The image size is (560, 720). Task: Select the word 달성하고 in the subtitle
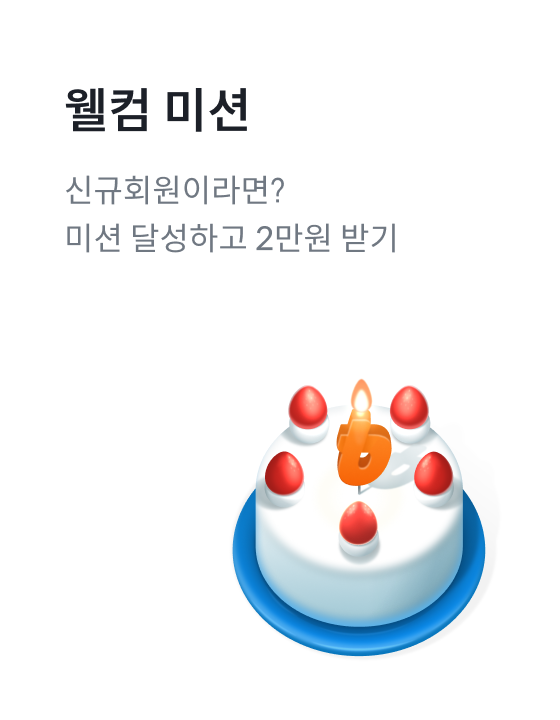point(189,238)
